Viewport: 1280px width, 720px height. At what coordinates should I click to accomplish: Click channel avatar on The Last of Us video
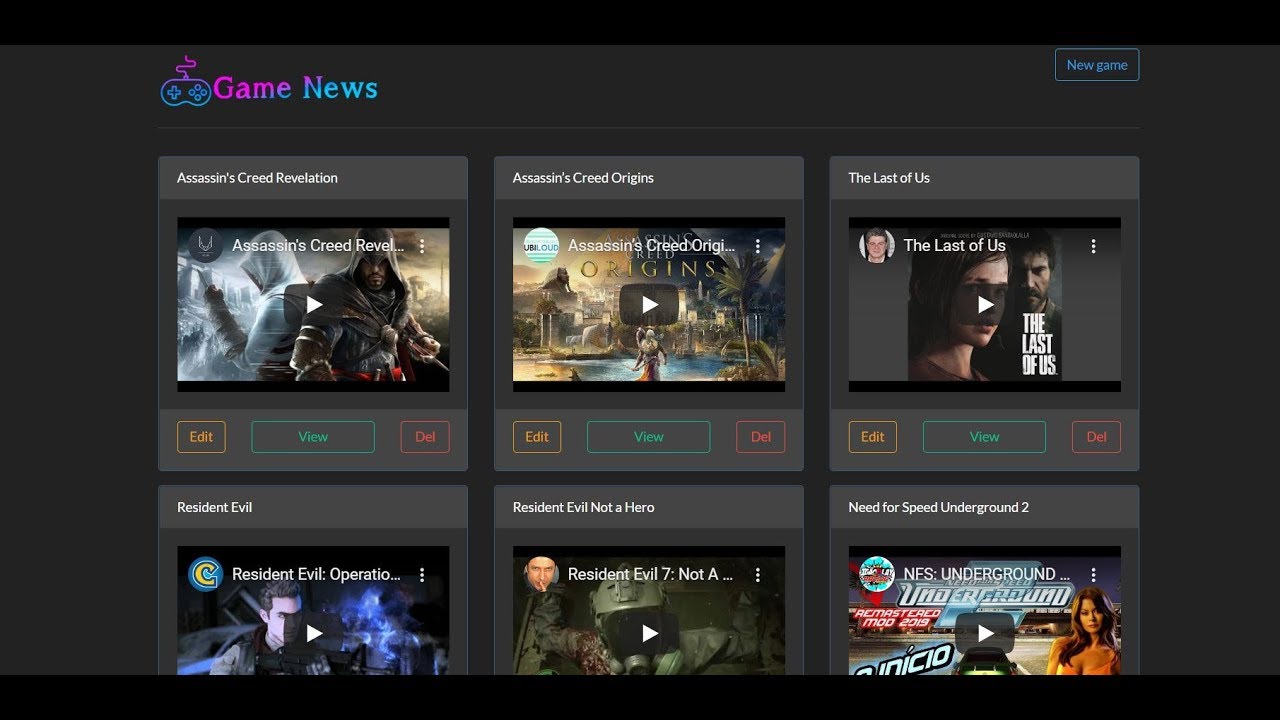click(x=877, y=245)
